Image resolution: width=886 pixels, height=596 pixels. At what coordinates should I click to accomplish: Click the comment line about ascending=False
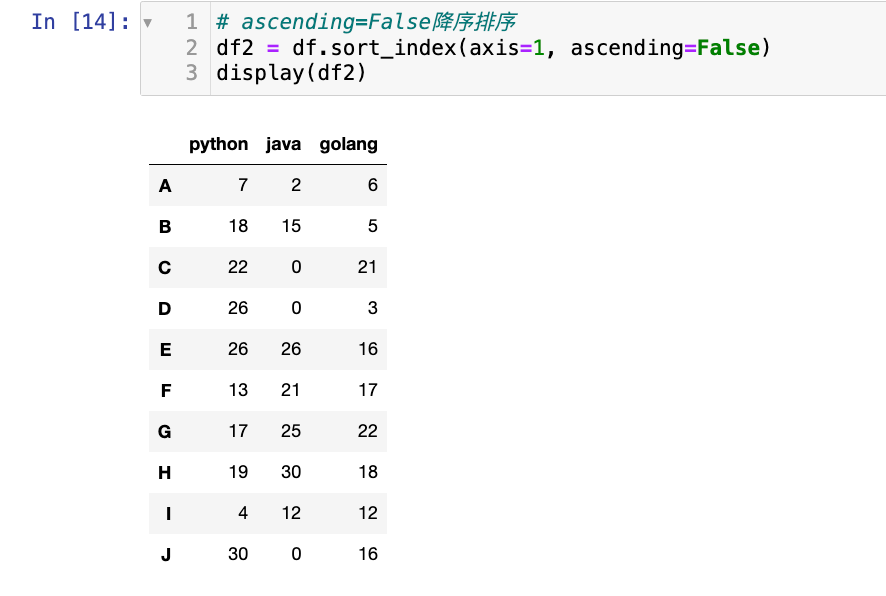click(x=366, y=21)
